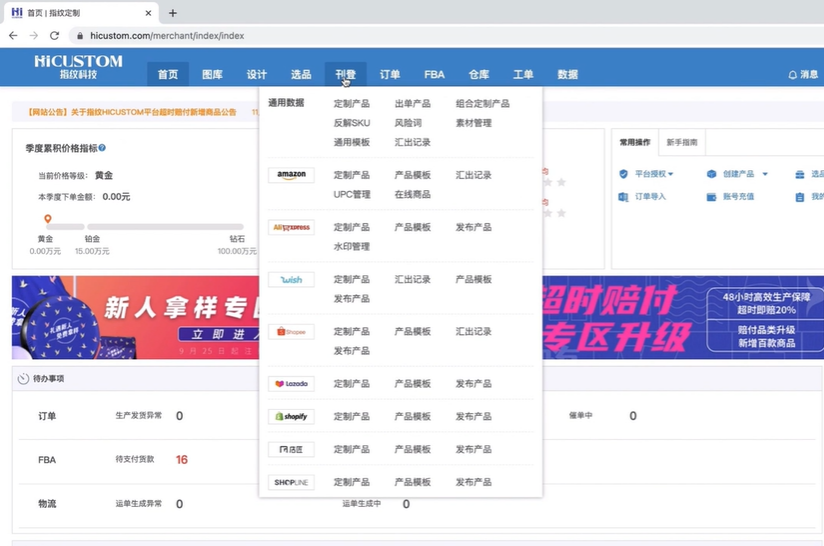This screenshot has width=824, height=546.
Task: Click 通用模板 in the dropdown
Action: tap(352, 142)
